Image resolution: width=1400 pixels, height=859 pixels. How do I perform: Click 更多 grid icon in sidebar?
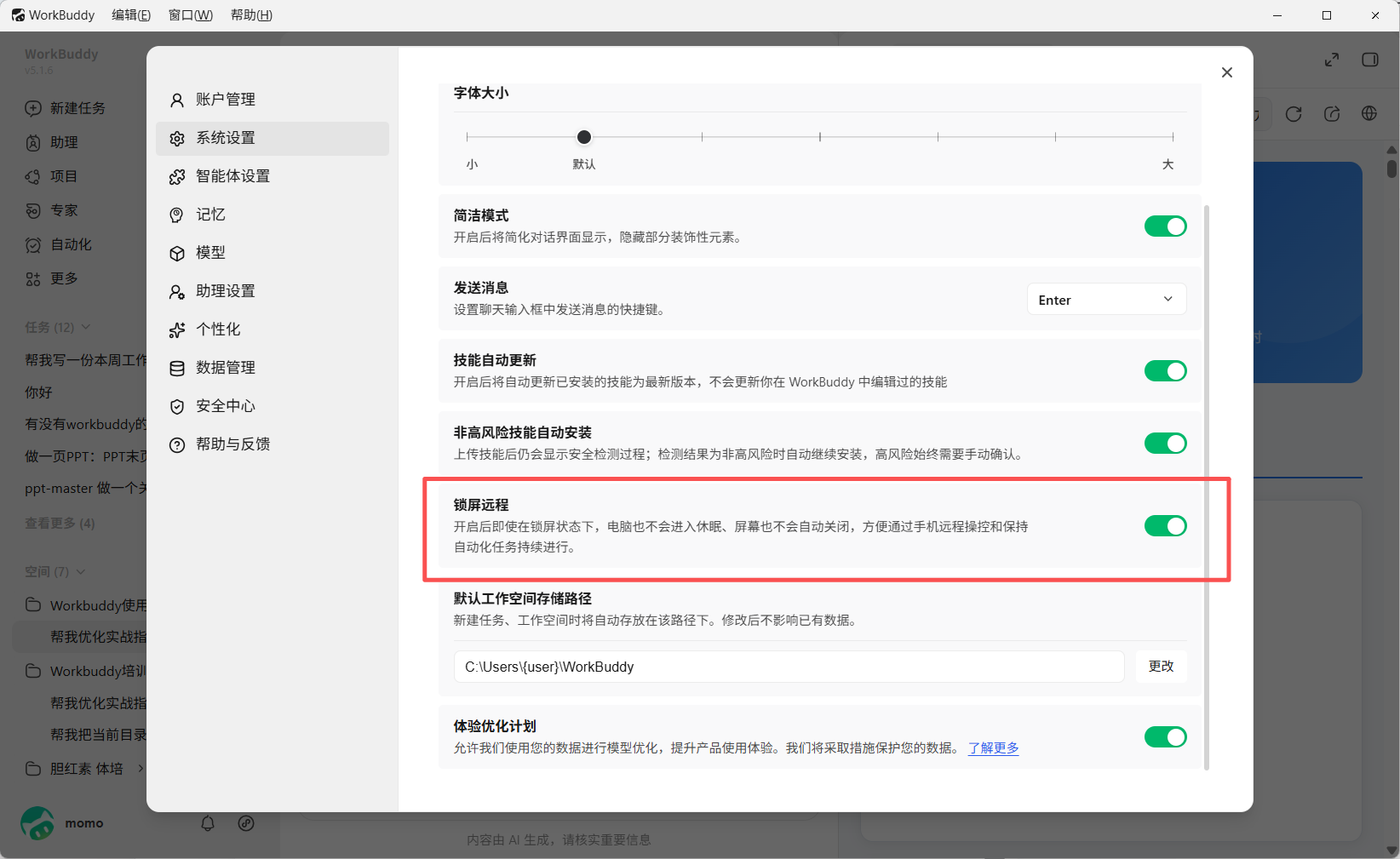pyautogui.click(x=33, y=278)
